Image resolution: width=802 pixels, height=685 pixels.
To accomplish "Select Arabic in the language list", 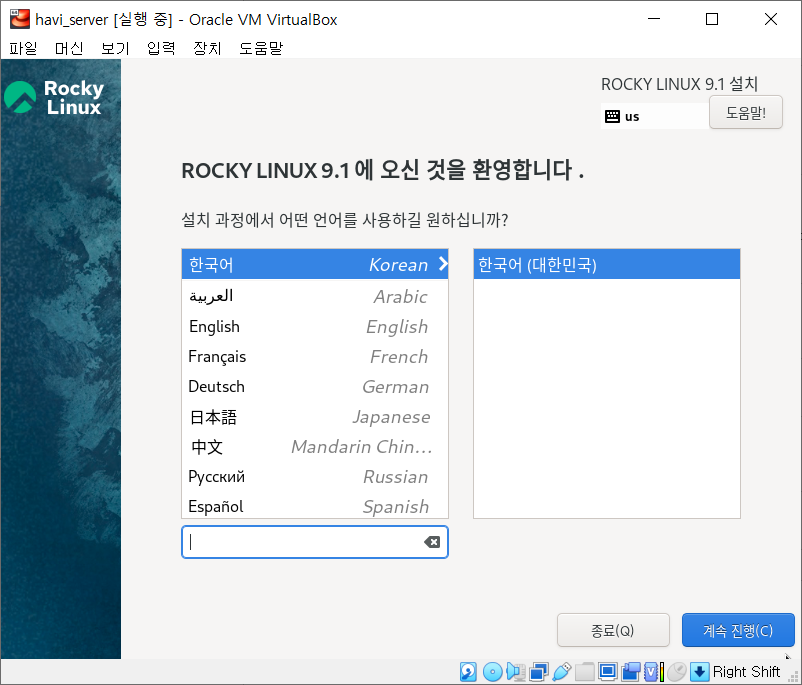I will click(x=315, y=296).
